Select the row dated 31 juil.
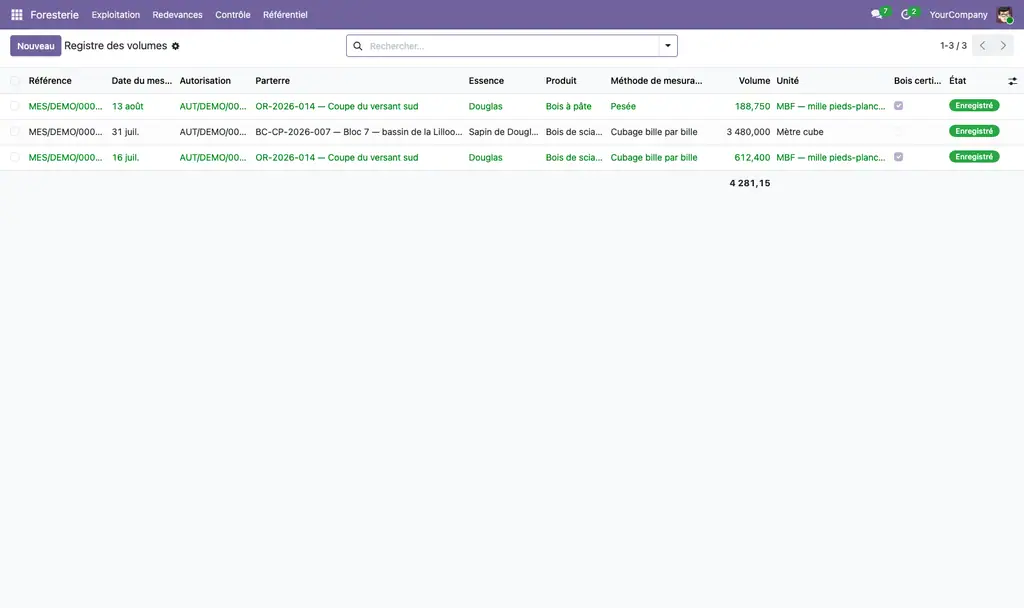Screen dimensions: 1024x608 (x=14, y=131)
